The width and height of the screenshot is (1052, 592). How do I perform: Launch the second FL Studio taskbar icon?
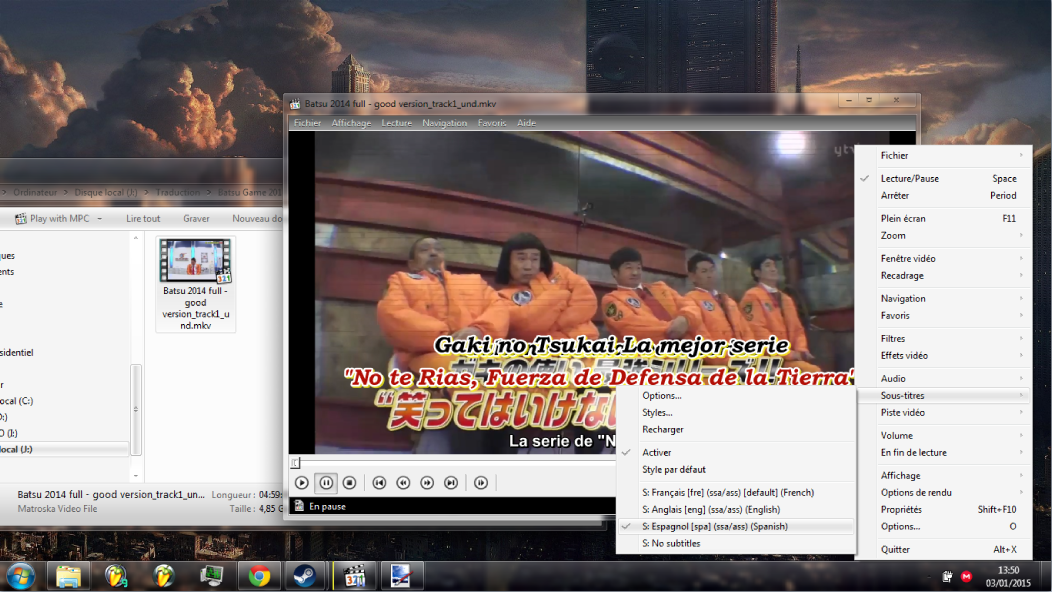pos(163,576)
